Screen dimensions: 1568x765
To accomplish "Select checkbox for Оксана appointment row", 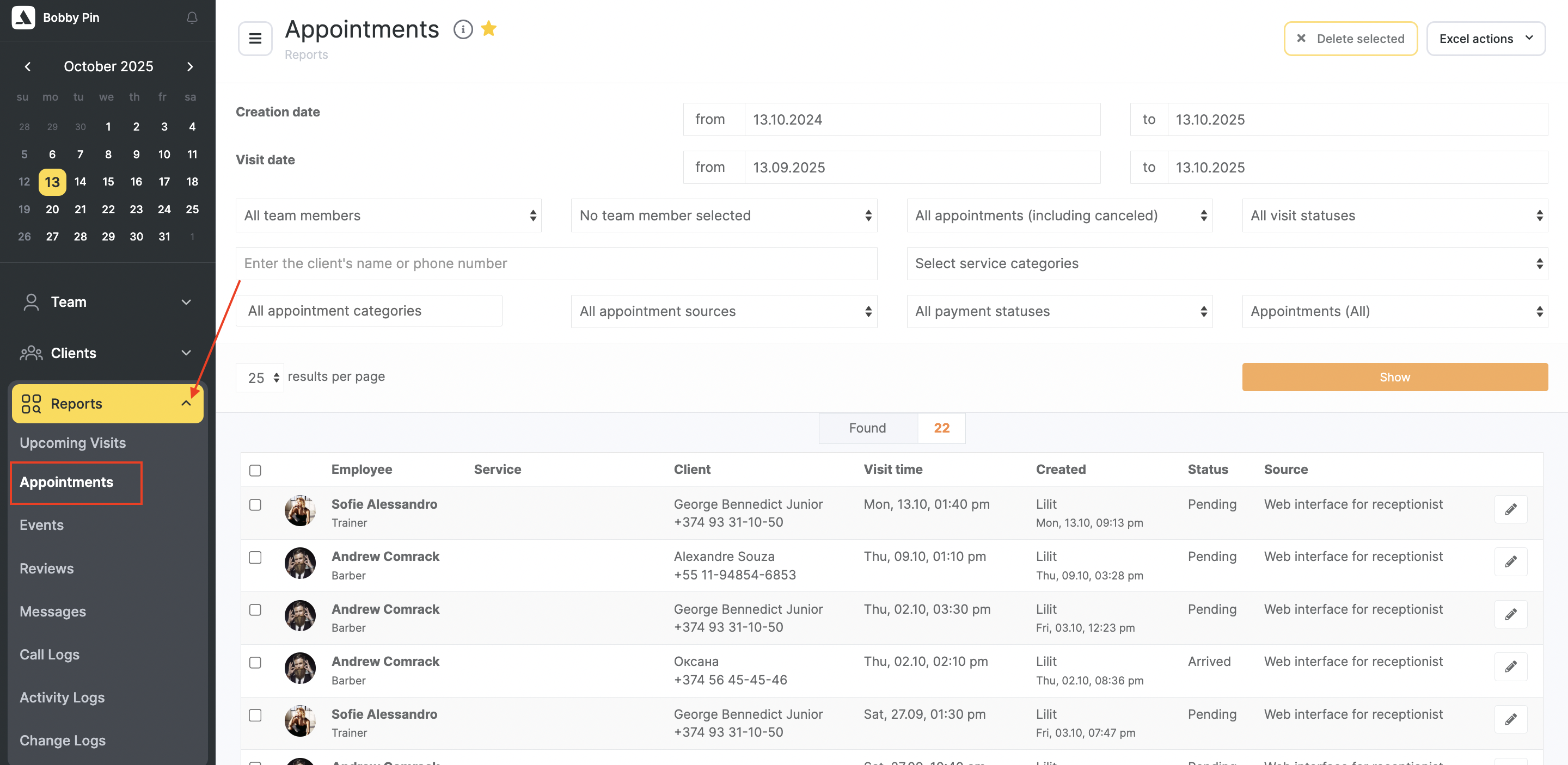I will pos(255,662).
